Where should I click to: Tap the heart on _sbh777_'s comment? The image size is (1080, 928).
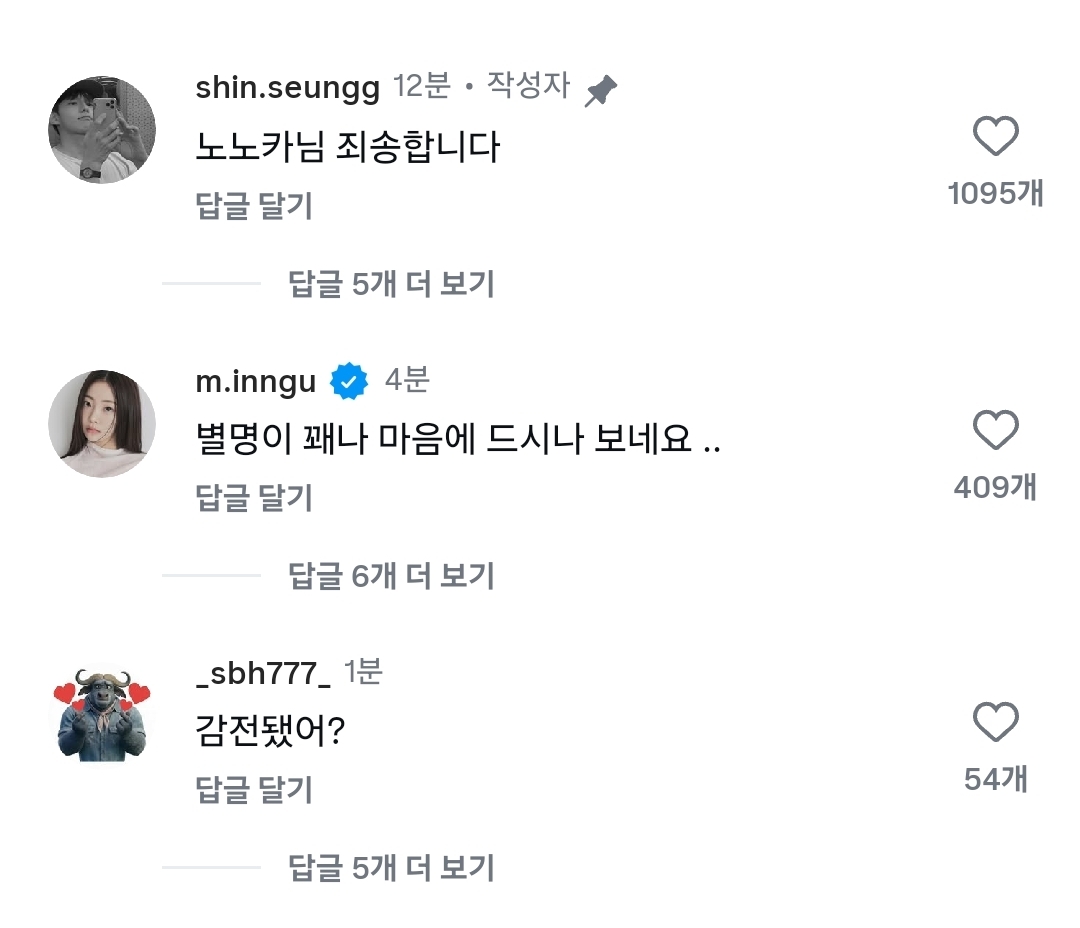(x=995, y=723)
